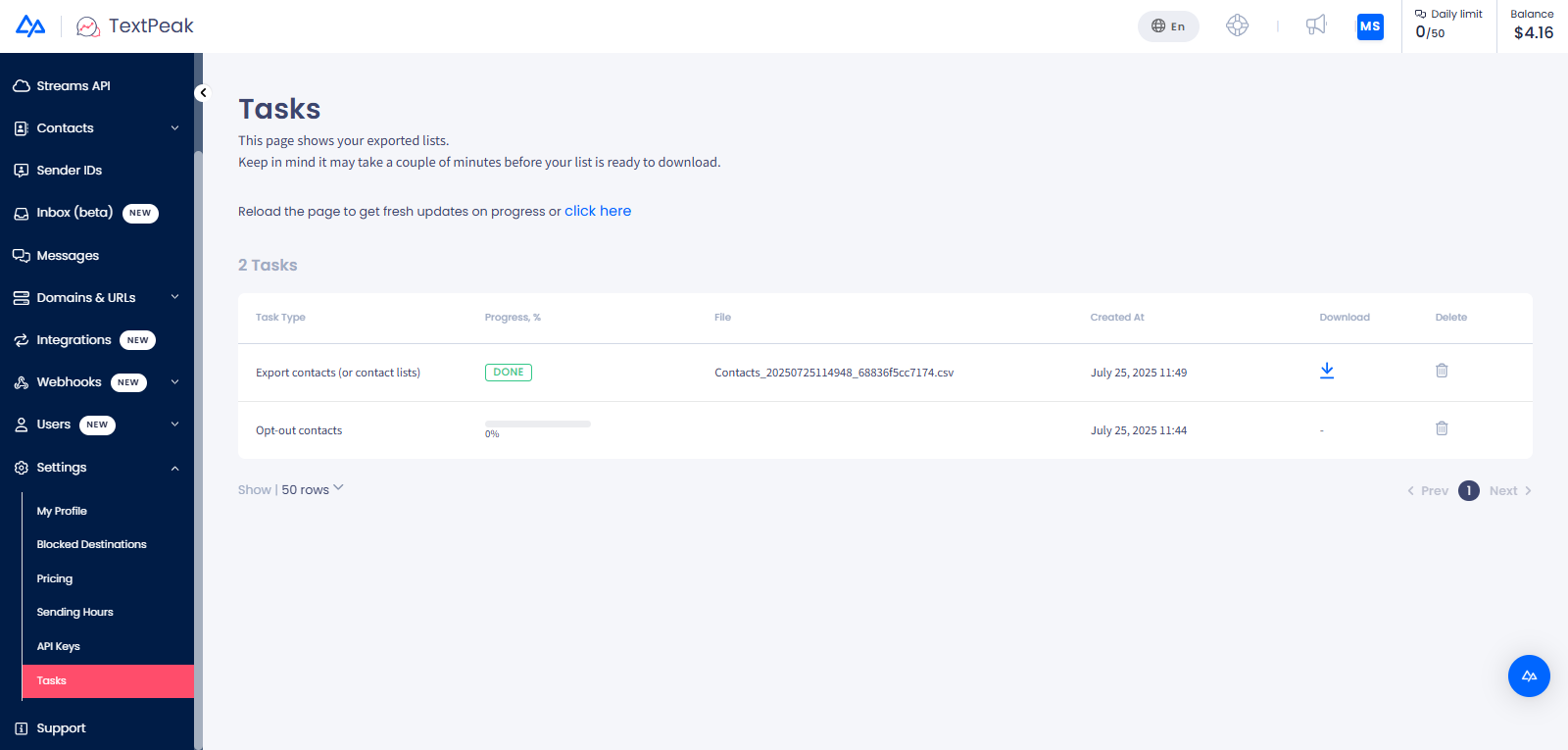Screen dimensions: 1568x750
Task: Click the 'July 25, 2025 11:49' date
Action: (1139, 373)
